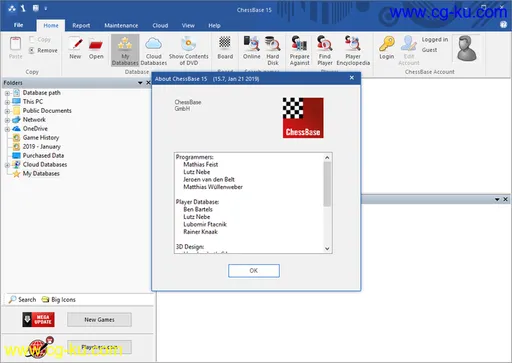The height and width of the screenshot is (363, 512).
Task: Switch to the Maintenance ribbon tab
Action: tap(121, 25)
